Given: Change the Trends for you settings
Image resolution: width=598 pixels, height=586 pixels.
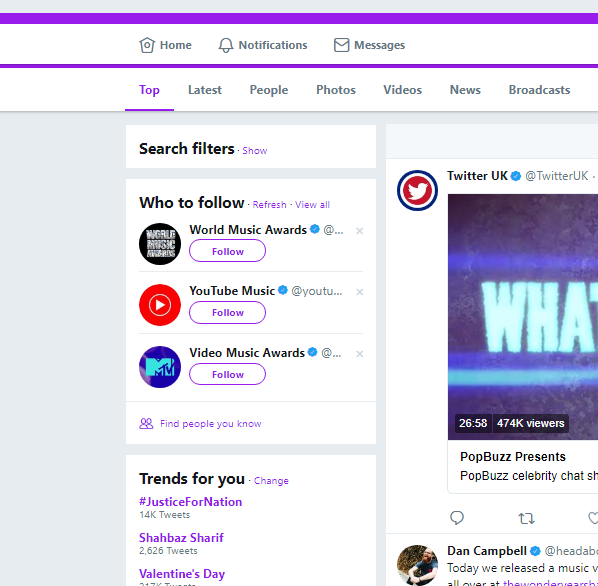Looking at the screenshot, I should pos(271,481).
